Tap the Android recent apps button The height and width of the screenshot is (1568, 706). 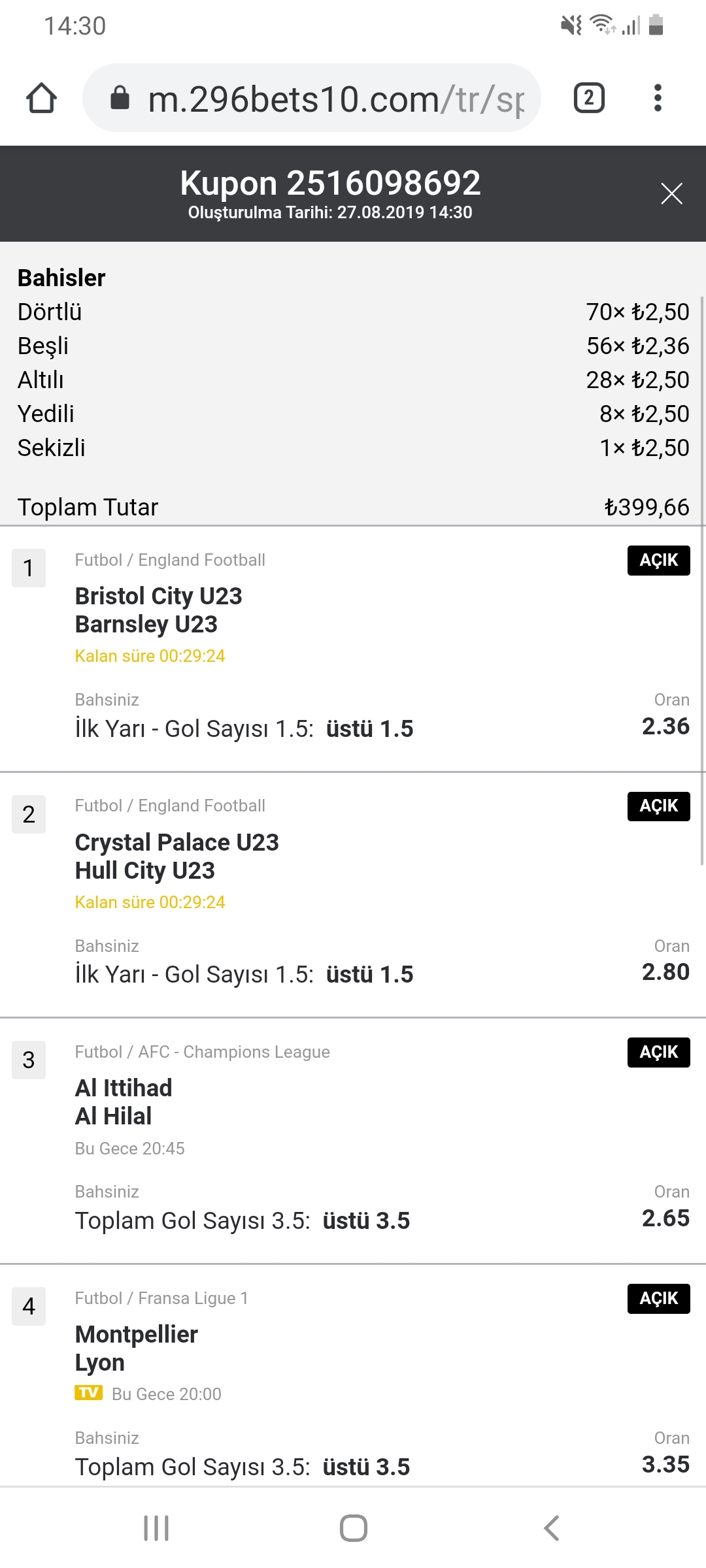click(x=156, y=1528)
